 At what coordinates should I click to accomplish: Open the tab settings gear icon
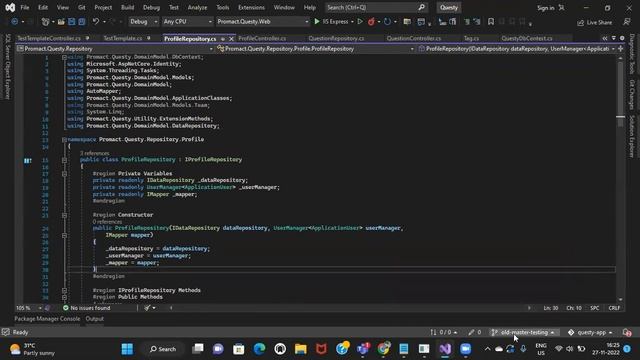[622, 38]
